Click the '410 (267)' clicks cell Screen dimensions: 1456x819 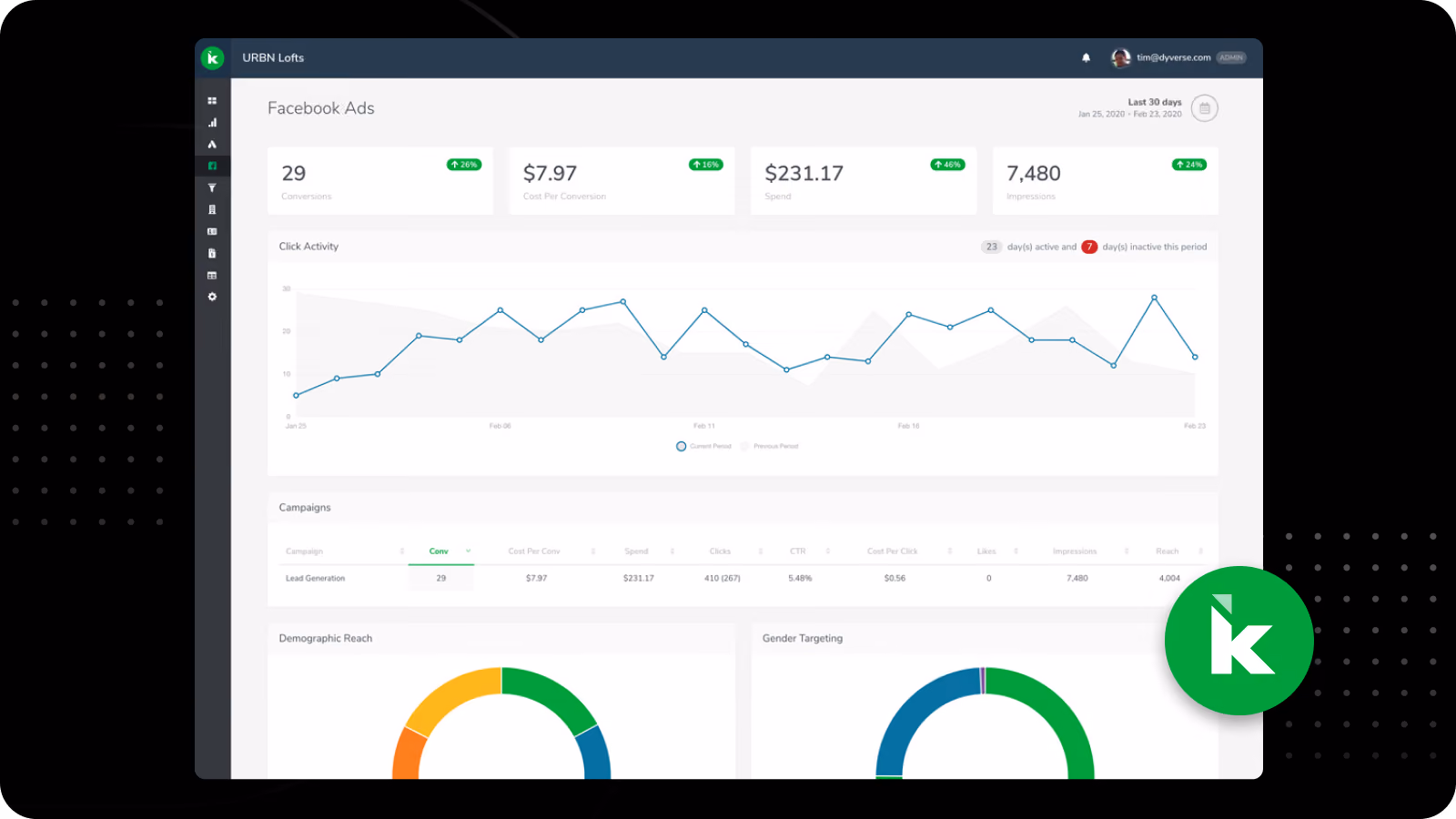point(723,578)
